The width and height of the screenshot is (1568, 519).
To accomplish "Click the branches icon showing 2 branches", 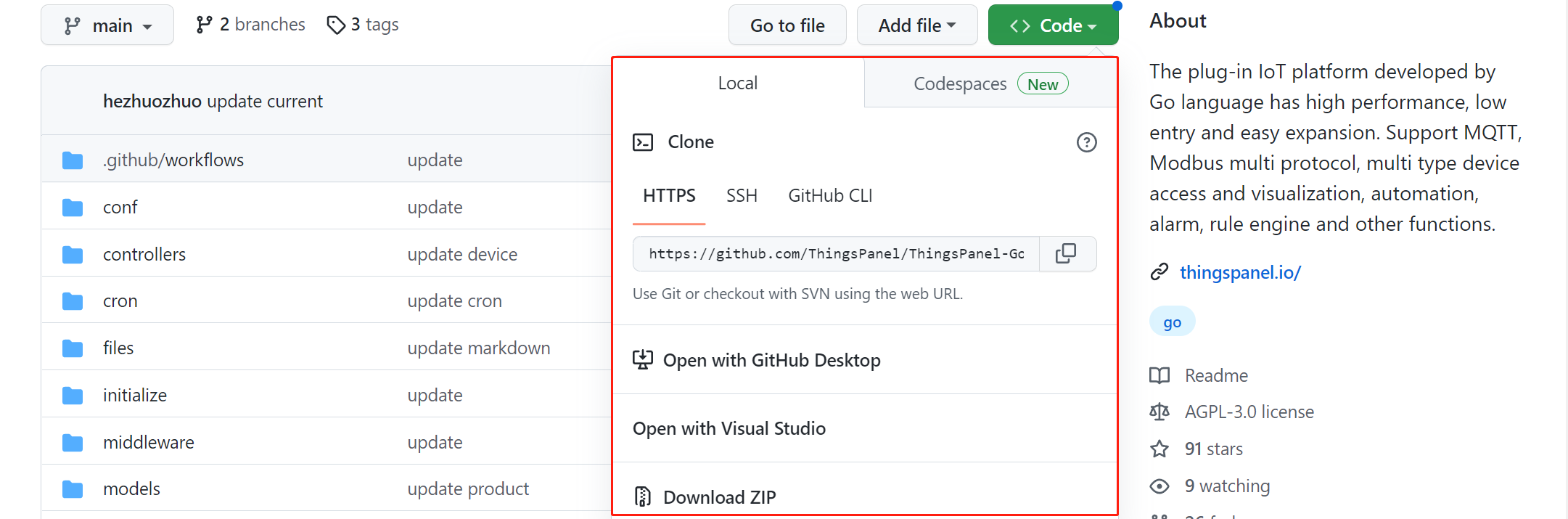I will (204, 25).
